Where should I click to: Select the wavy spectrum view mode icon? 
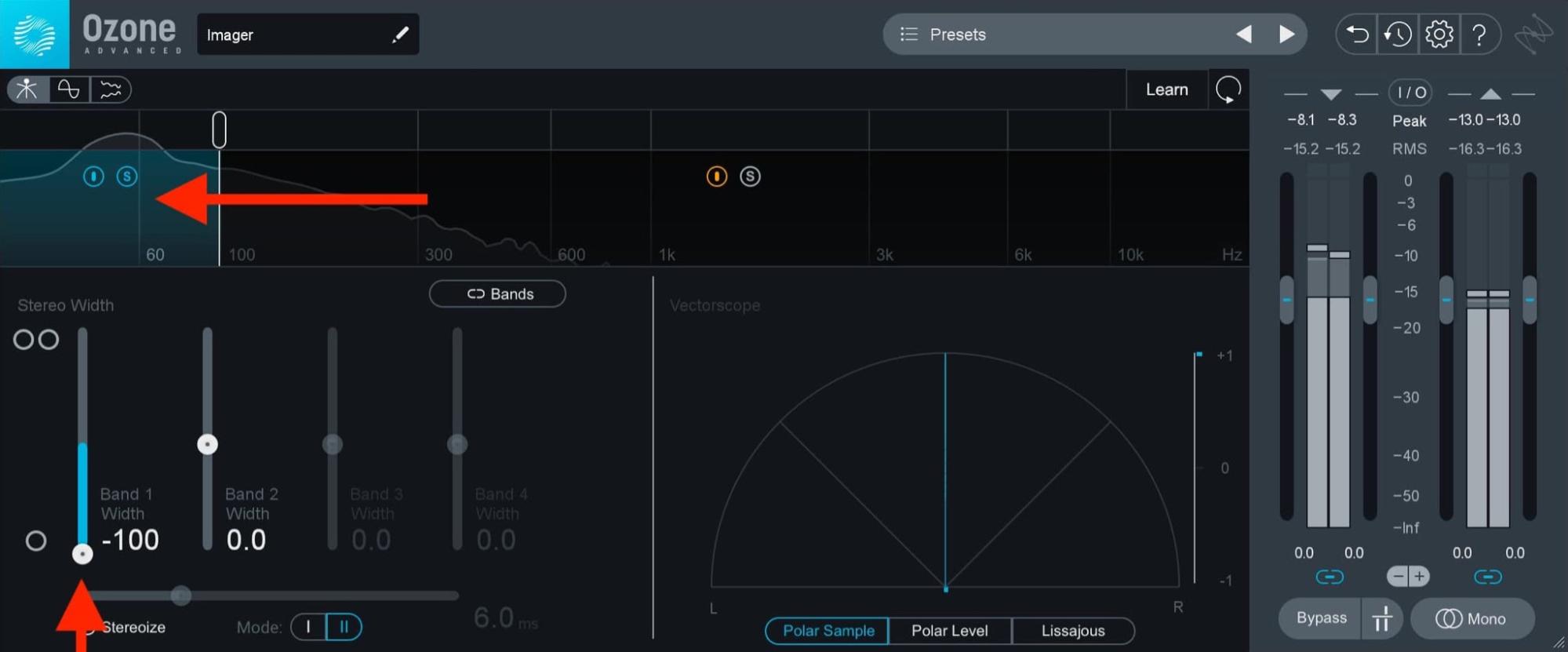(x=111, y=89)
